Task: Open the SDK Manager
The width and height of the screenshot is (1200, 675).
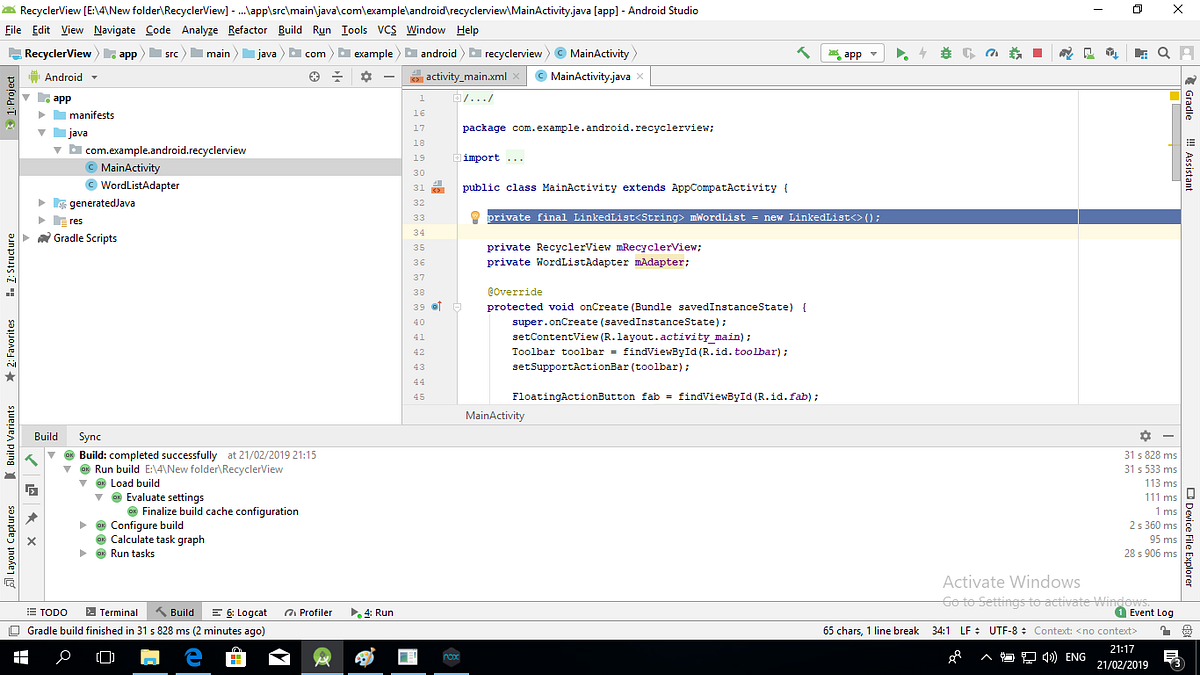Action: (x=1110, y=53)
